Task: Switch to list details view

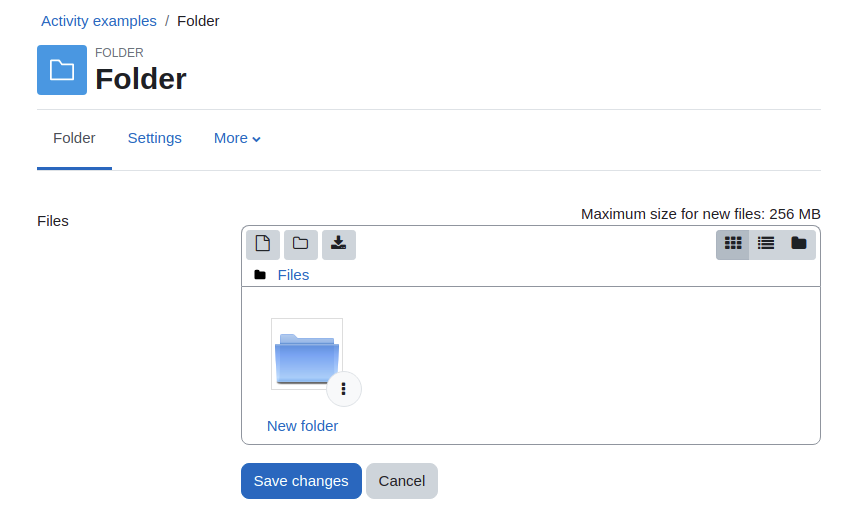Action: (x=766, y=245)
